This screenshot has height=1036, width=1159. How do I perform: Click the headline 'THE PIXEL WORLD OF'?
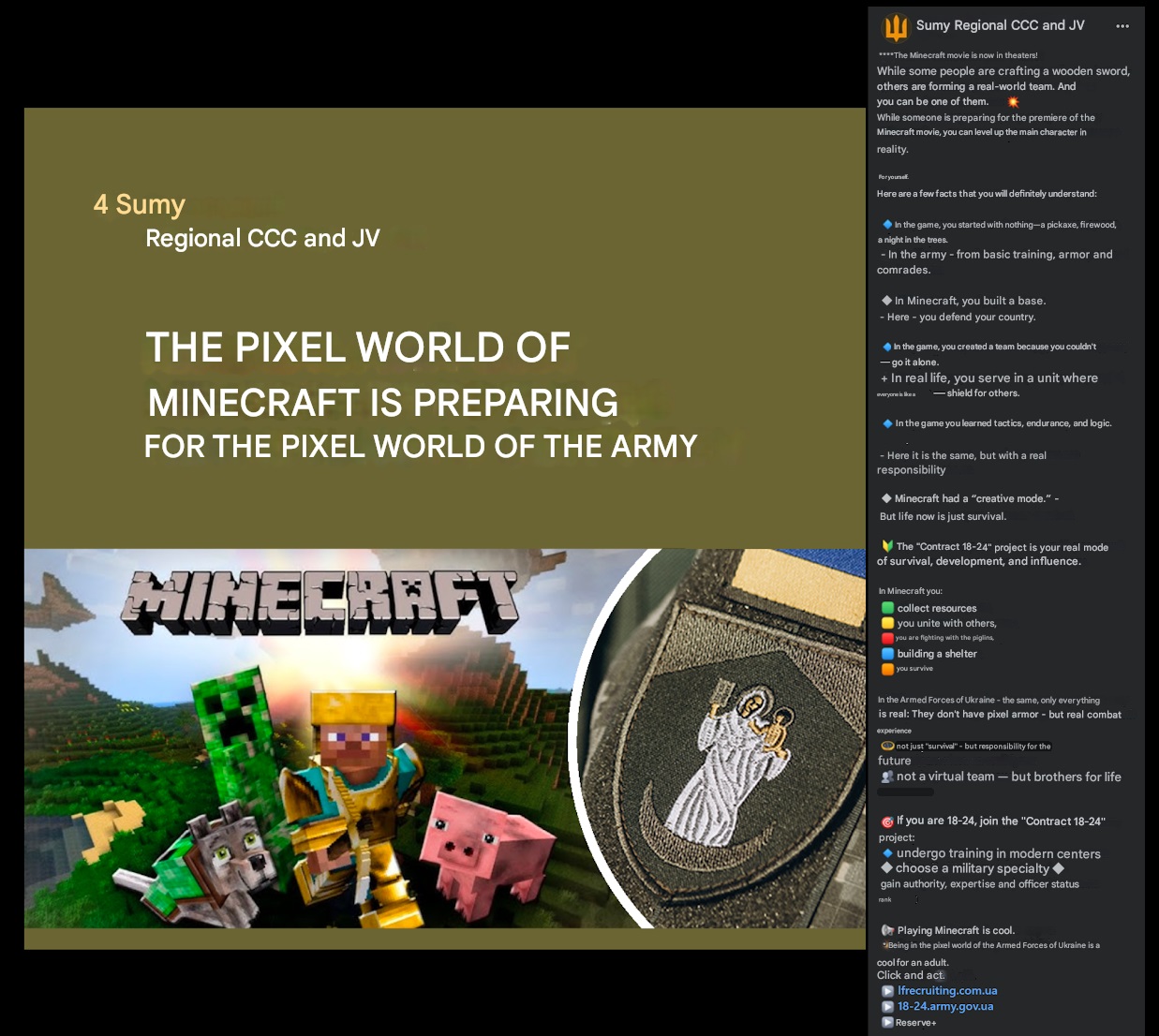tap(358, 348)
